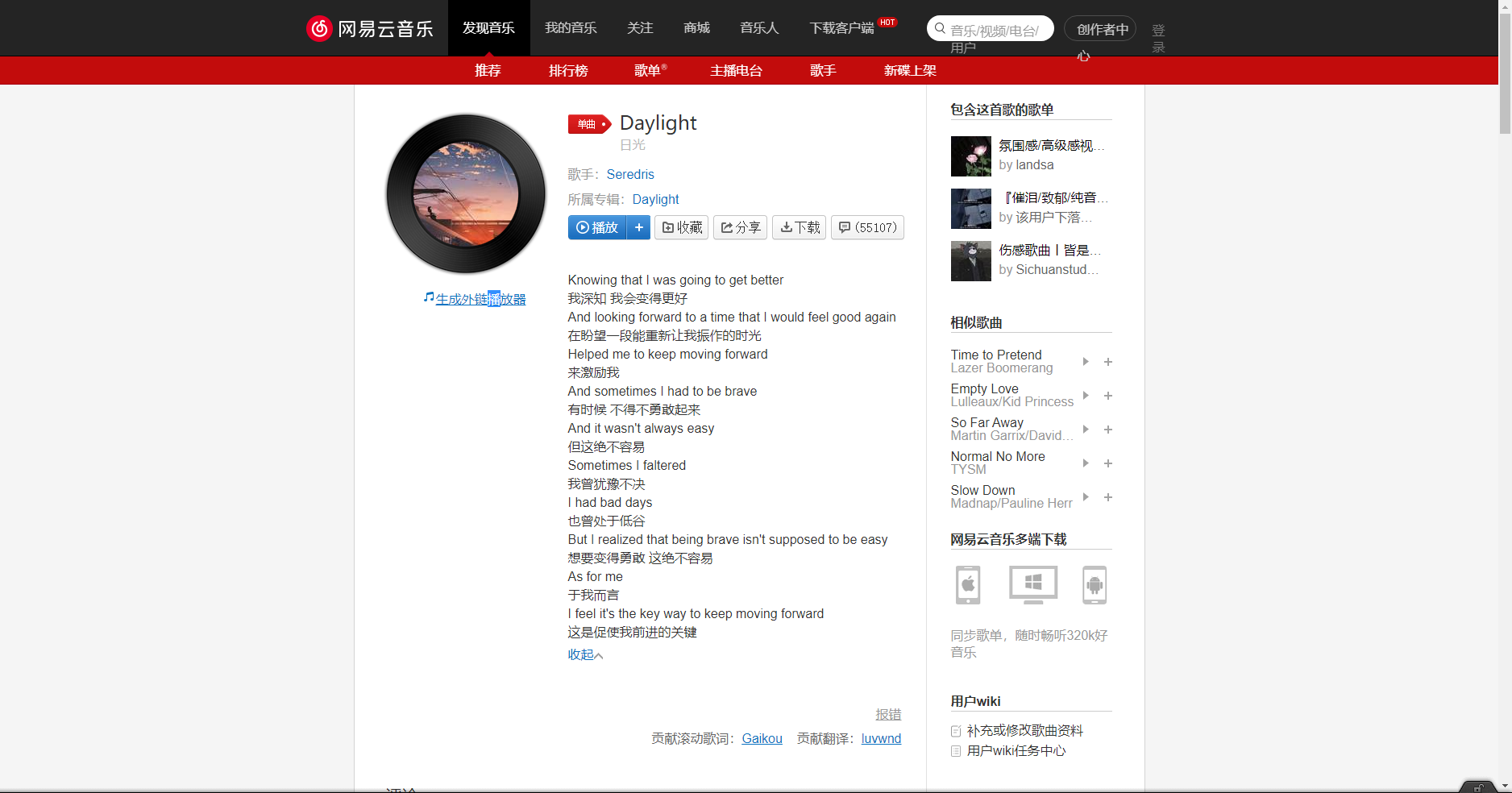The image size is (1512, 793).
Task: Open Normal No More song title
Action: [998, 456]
